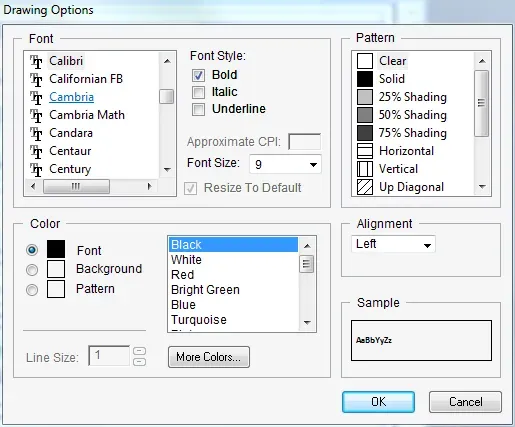The image size is (515, 427).
Task: Click the Line Size input field
Action: coord(109,356)
